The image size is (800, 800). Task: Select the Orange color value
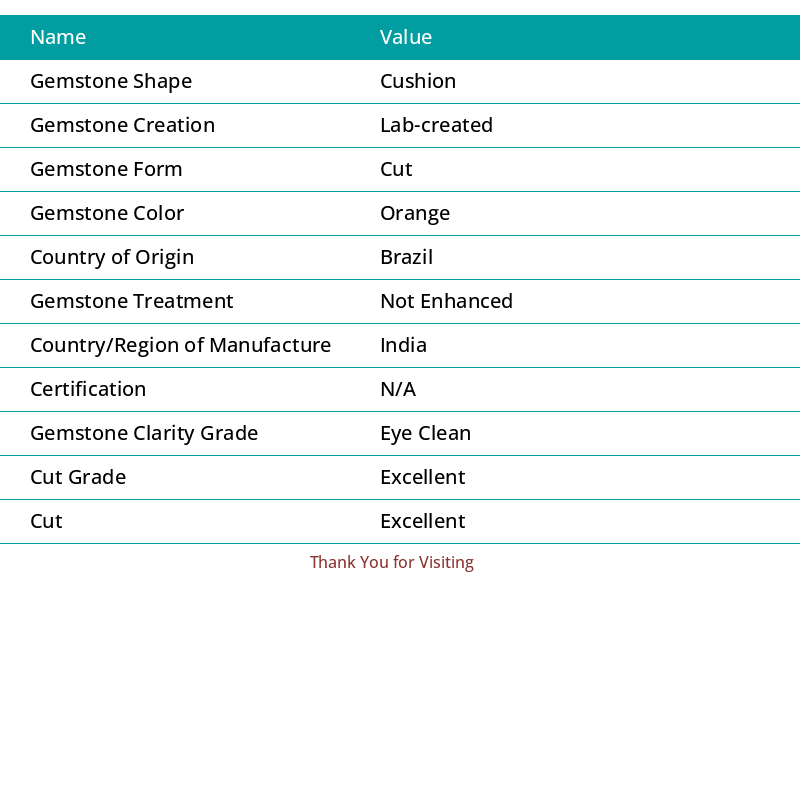415,213
